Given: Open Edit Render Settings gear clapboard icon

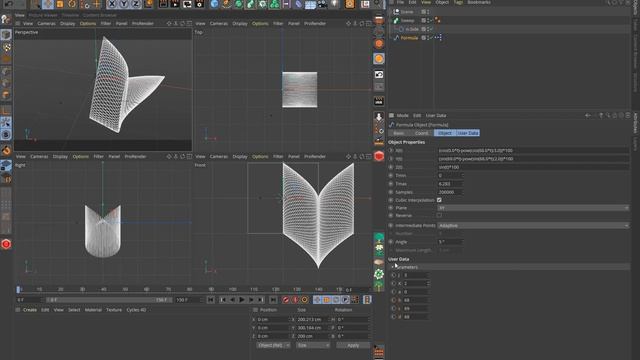Looking at the screenshot, I should [199, 4].
